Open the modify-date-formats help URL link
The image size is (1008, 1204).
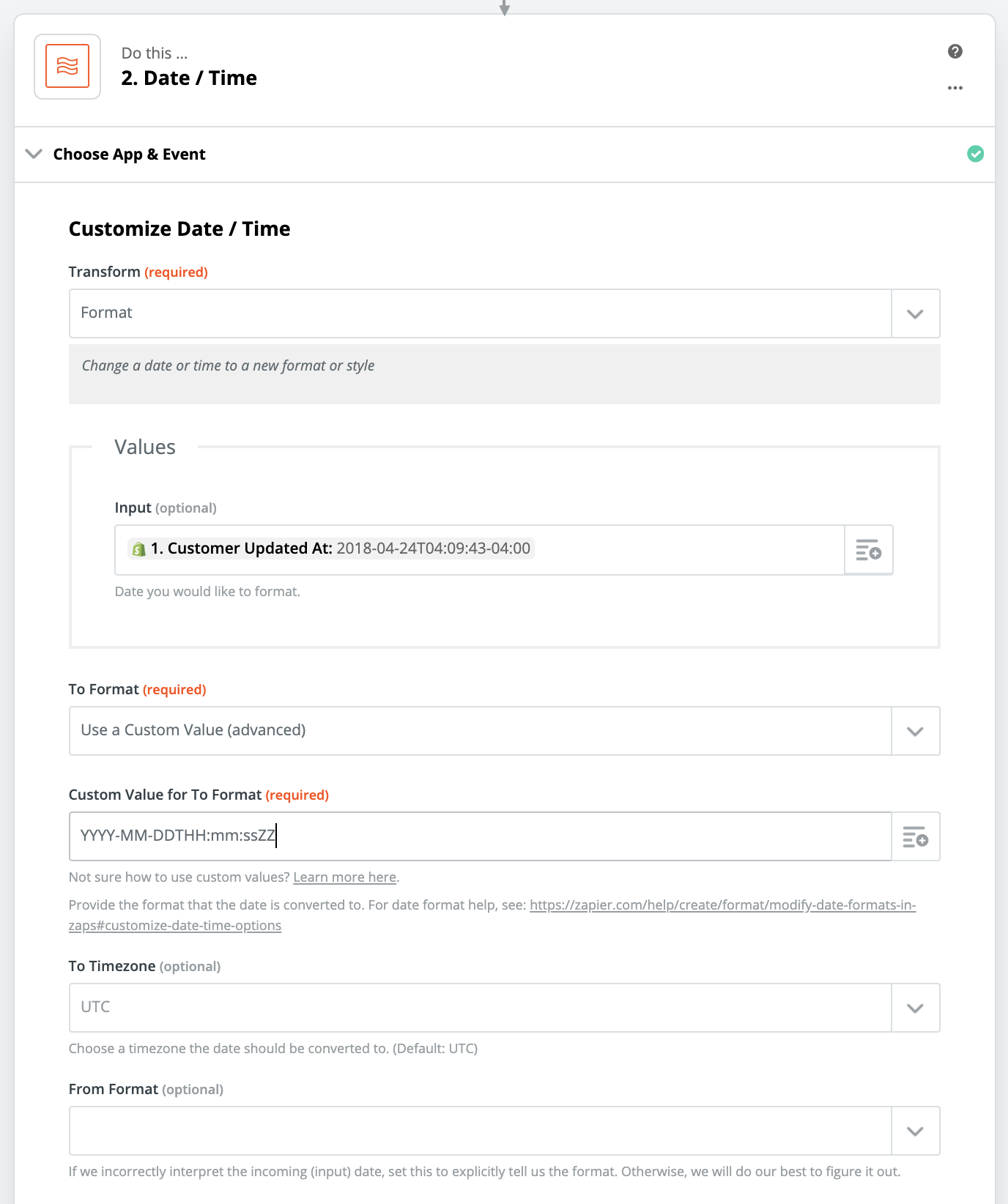pyautogui.click(x=492, y=915)
